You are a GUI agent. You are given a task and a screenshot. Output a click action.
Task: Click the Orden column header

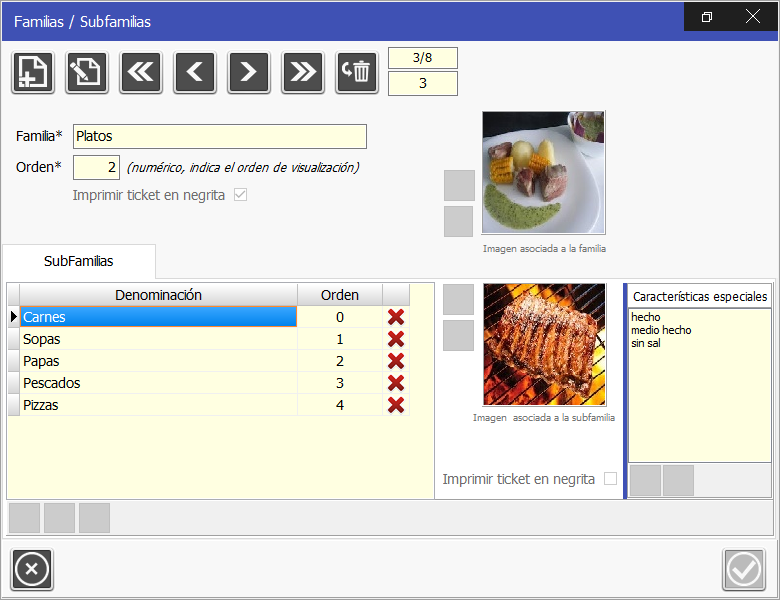click(340, 295)
